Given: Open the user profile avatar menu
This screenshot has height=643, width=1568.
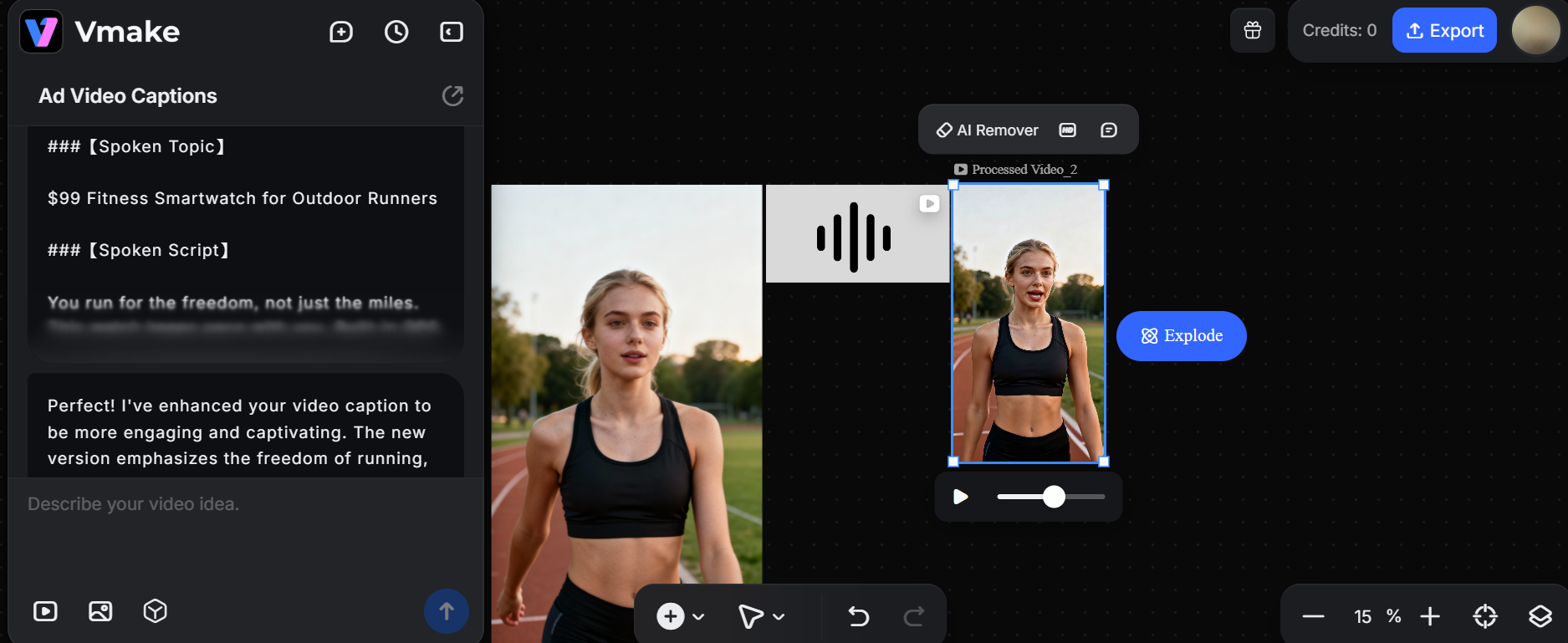Looking at the screenshot, I should pyautogui.click(x=1535, y=31).
